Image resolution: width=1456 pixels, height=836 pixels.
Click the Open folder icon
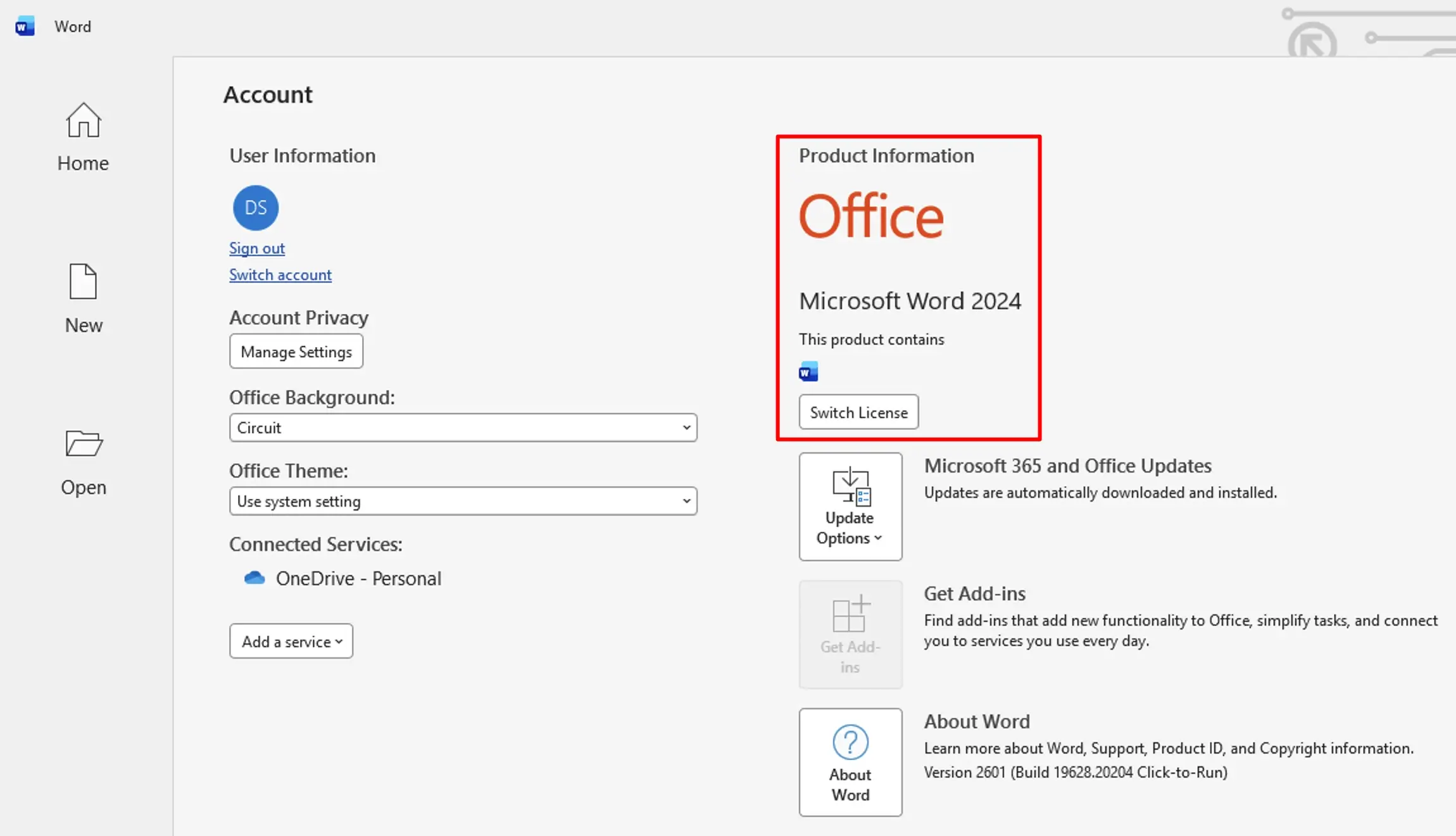[x=83, y=443]
